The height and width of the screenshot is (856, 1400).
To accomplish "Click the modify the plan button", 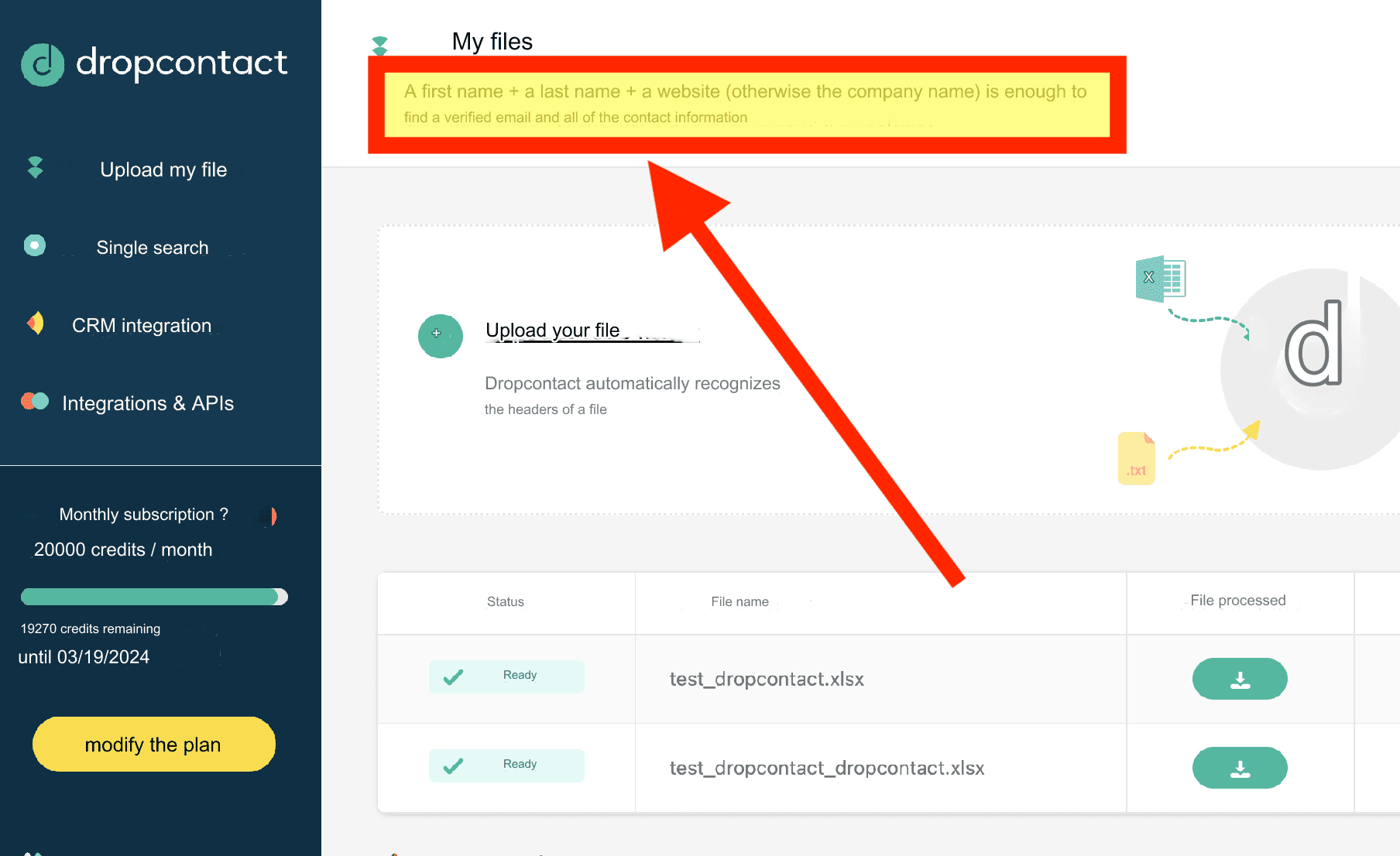I will (153, 744).
